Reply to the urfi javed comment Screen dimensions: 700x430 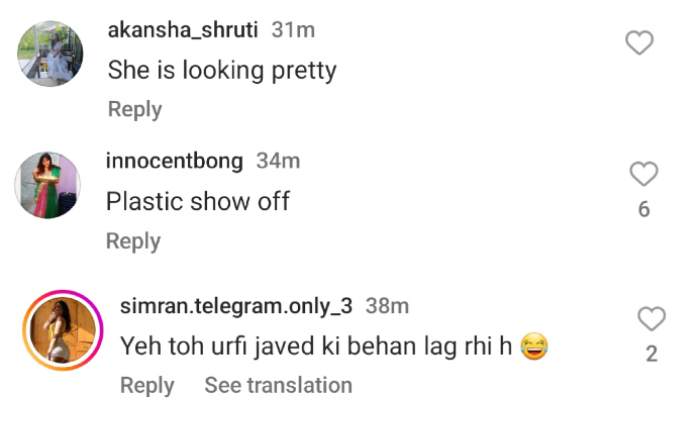click(x=147, y=385)
